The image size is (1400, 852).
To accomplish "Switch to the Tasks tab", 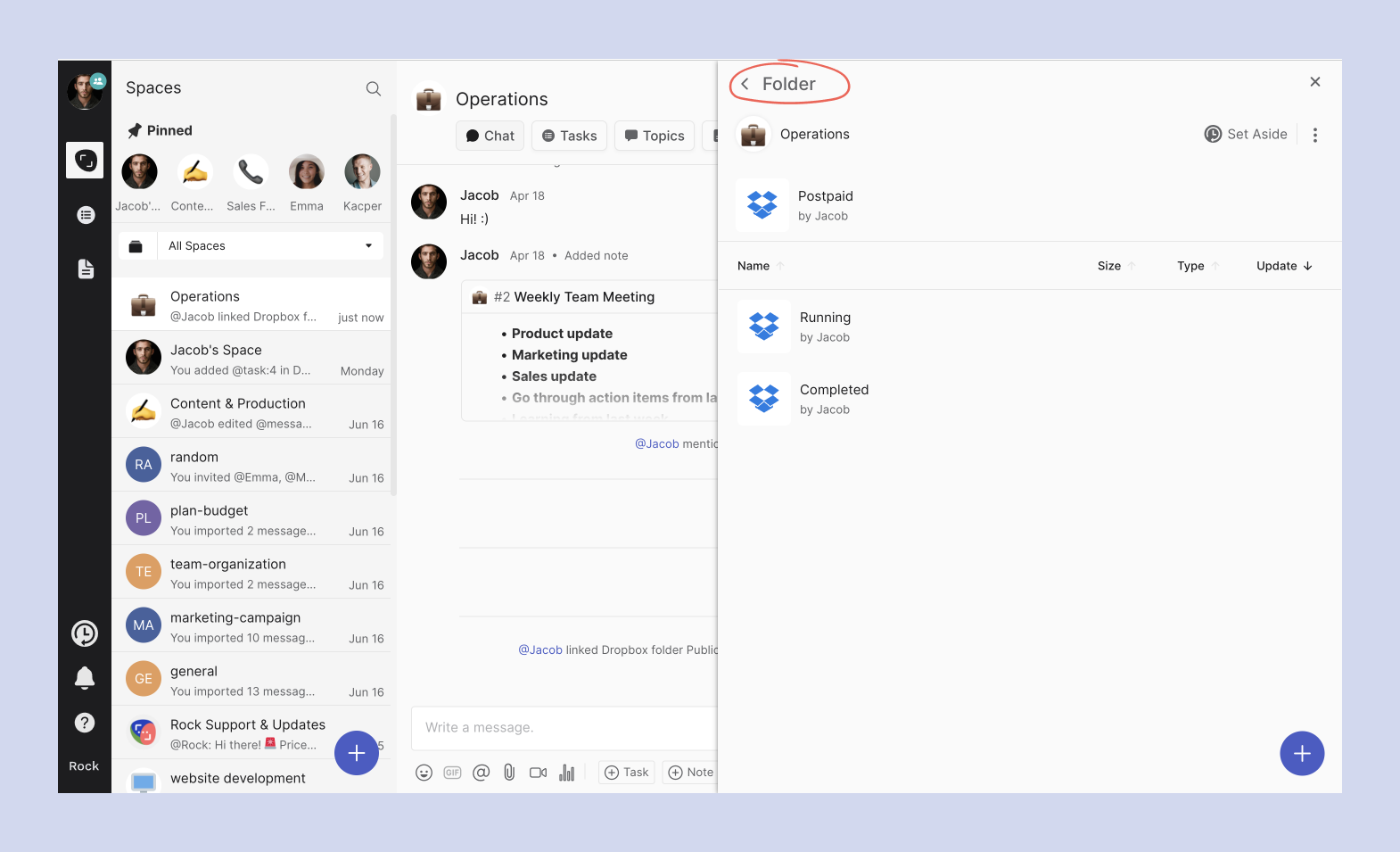I will 570,136.
